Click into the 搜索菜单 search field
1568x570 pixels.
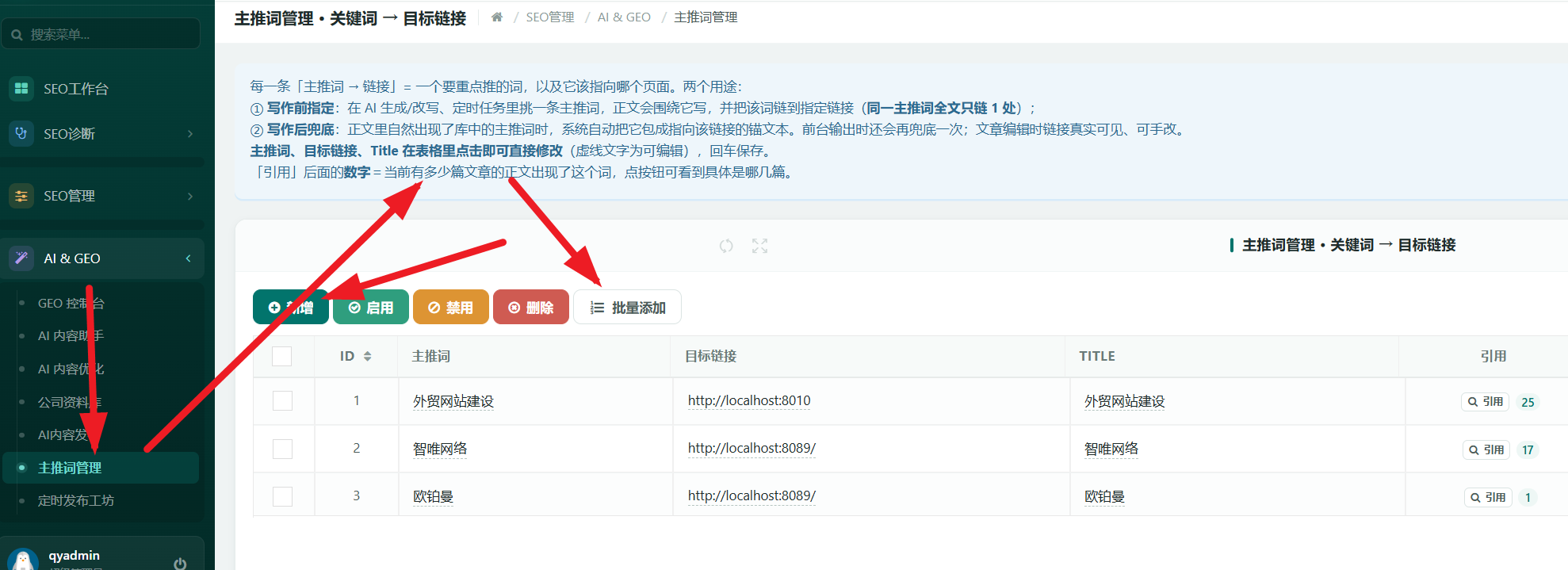[101, 34]
